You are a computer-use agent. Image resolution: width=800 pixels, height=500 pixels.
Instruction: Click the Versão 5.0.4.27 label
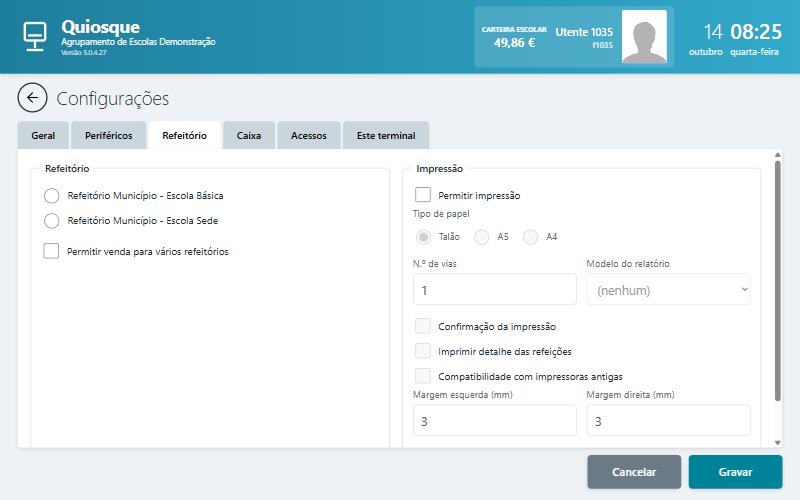(x=84, y=53)
